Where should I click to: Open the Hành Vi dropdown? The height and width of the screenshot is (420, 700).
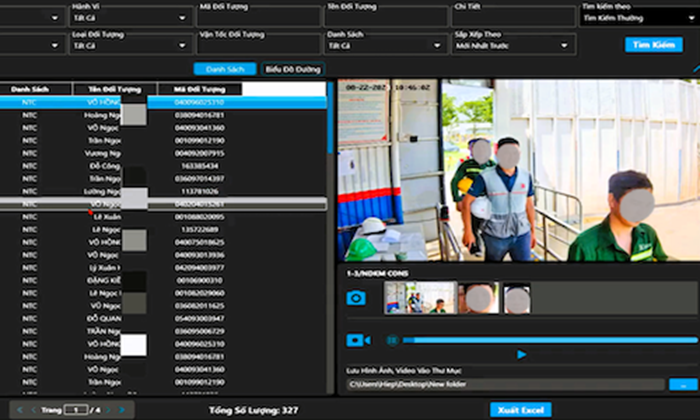click(128, 18)
